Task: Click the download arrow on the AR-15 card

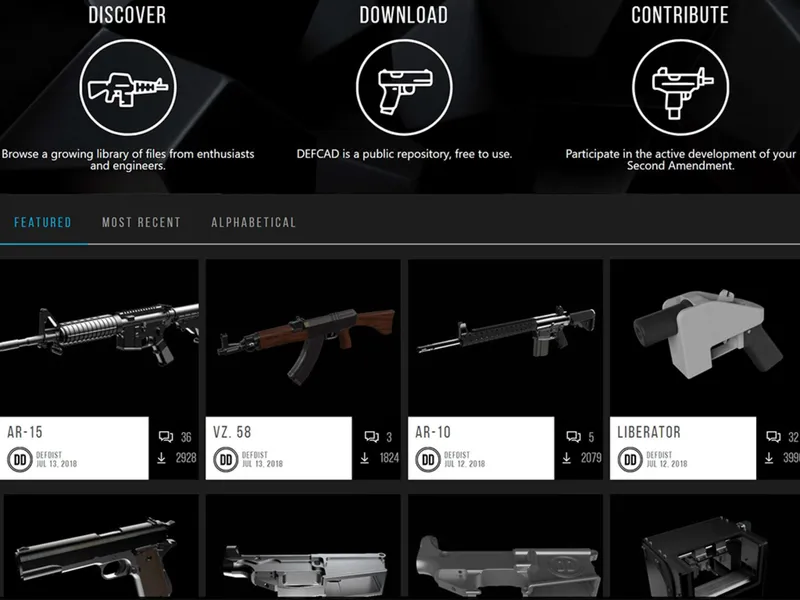Action: pos(162,458)
